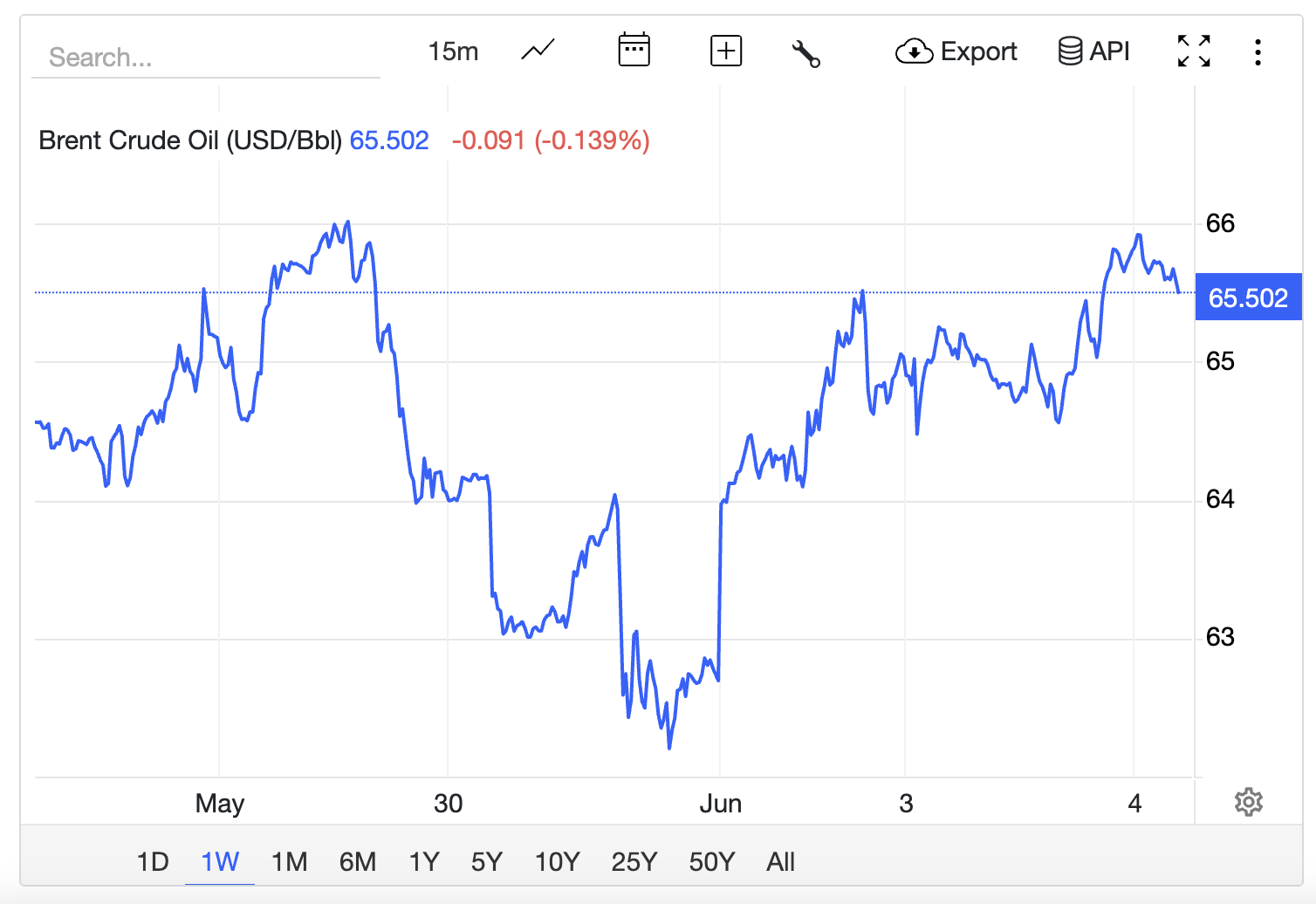Click the blue 65.502 price tag on axis
1316x904 pixels.
coord(1249,298)
